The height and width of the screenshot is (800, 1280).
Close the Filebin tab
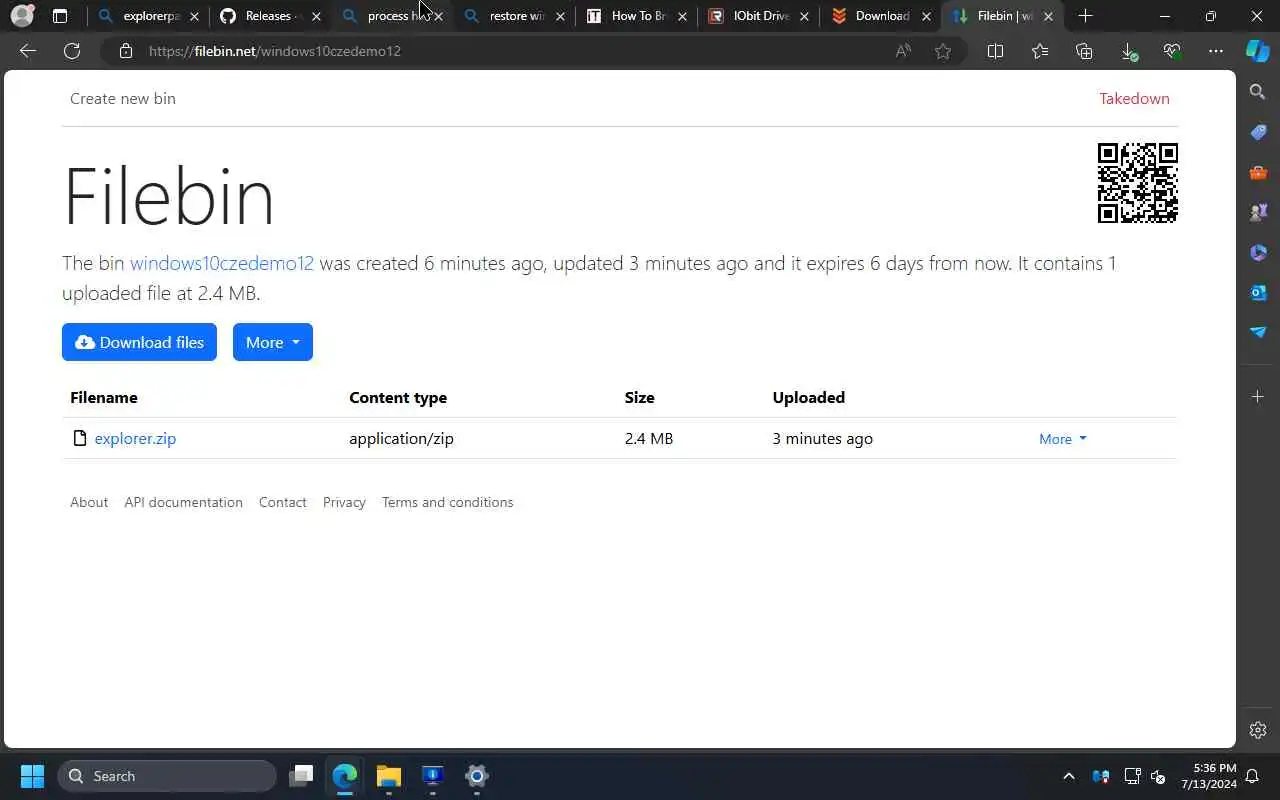point(1048,16)
